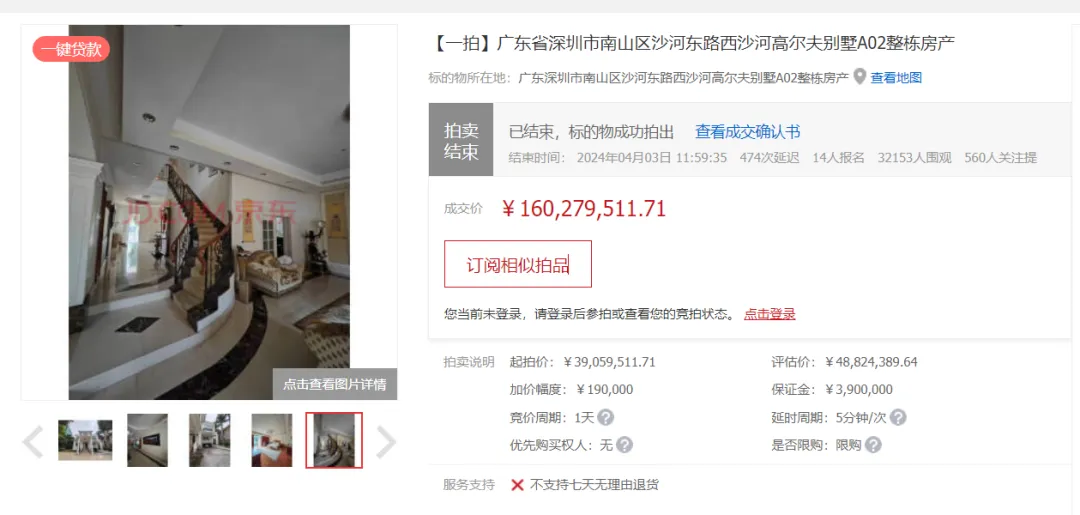Click 点击登录 link
The width and height of the screenshot is (1080, 515).
tap(770, 314)
